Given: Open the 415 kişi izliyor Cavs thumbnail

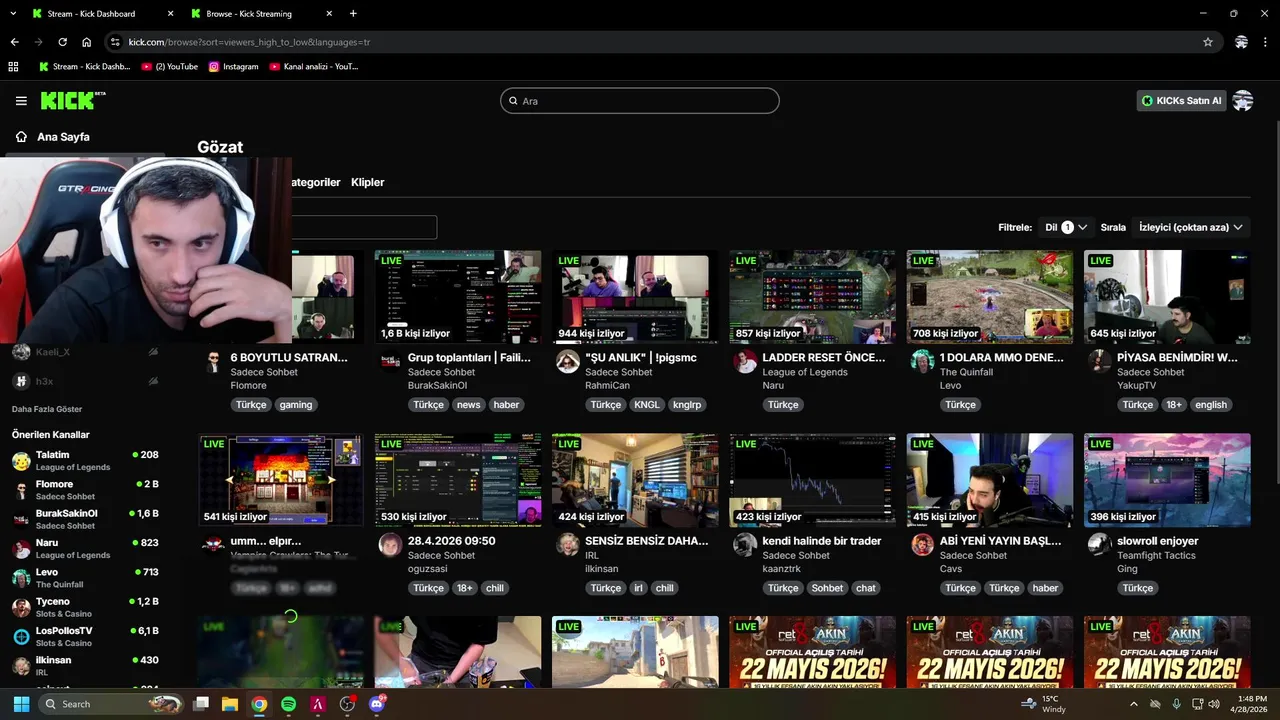Looking at the screenshot, I should point(990,480).
